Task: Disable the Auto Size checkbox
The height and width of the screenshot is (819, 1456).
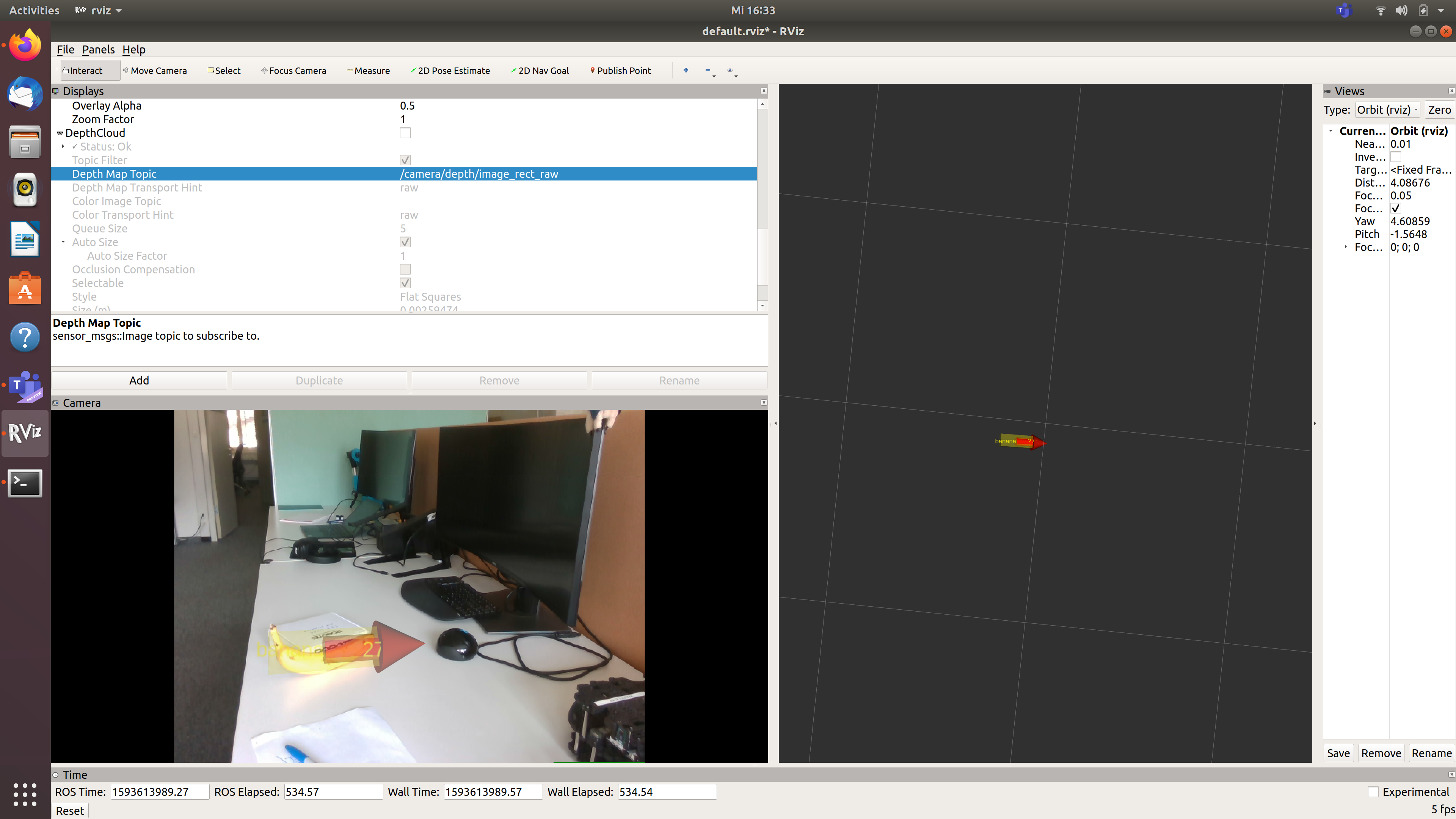Action: point(405,242)
